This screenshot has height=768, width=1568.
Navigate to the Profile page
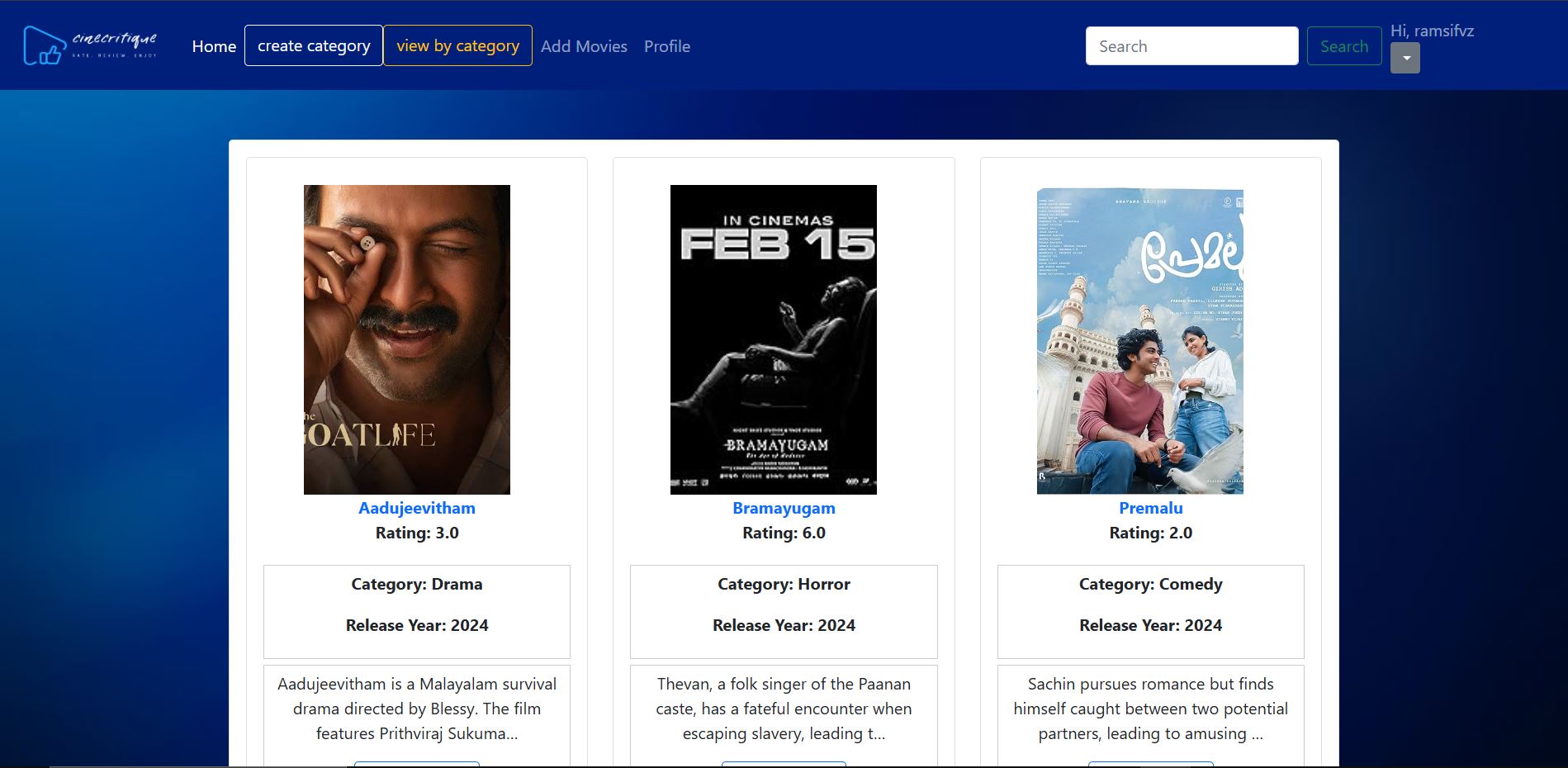tap(666, 46)
